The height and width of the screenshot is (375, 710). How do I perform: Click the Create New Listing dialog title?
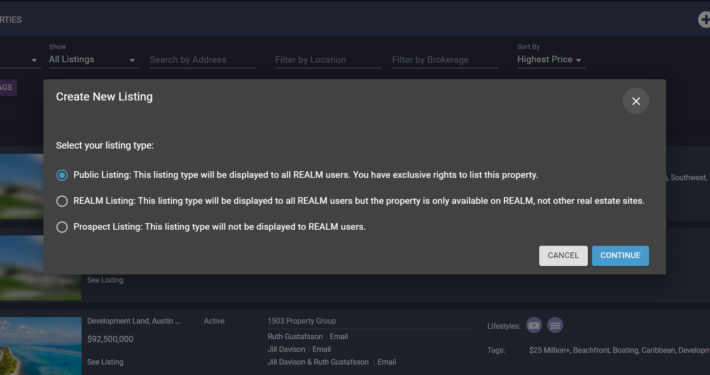[x=104, y=97]
